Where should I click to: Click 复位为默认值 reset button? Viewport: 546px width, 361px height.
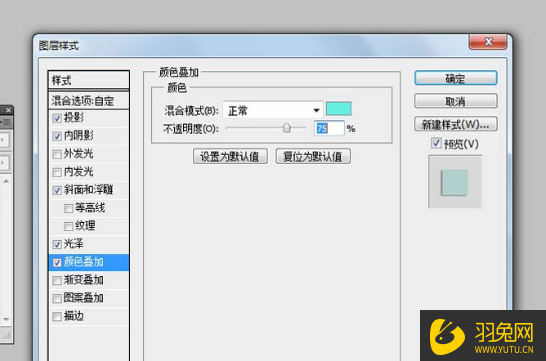(x=313, y=156)
